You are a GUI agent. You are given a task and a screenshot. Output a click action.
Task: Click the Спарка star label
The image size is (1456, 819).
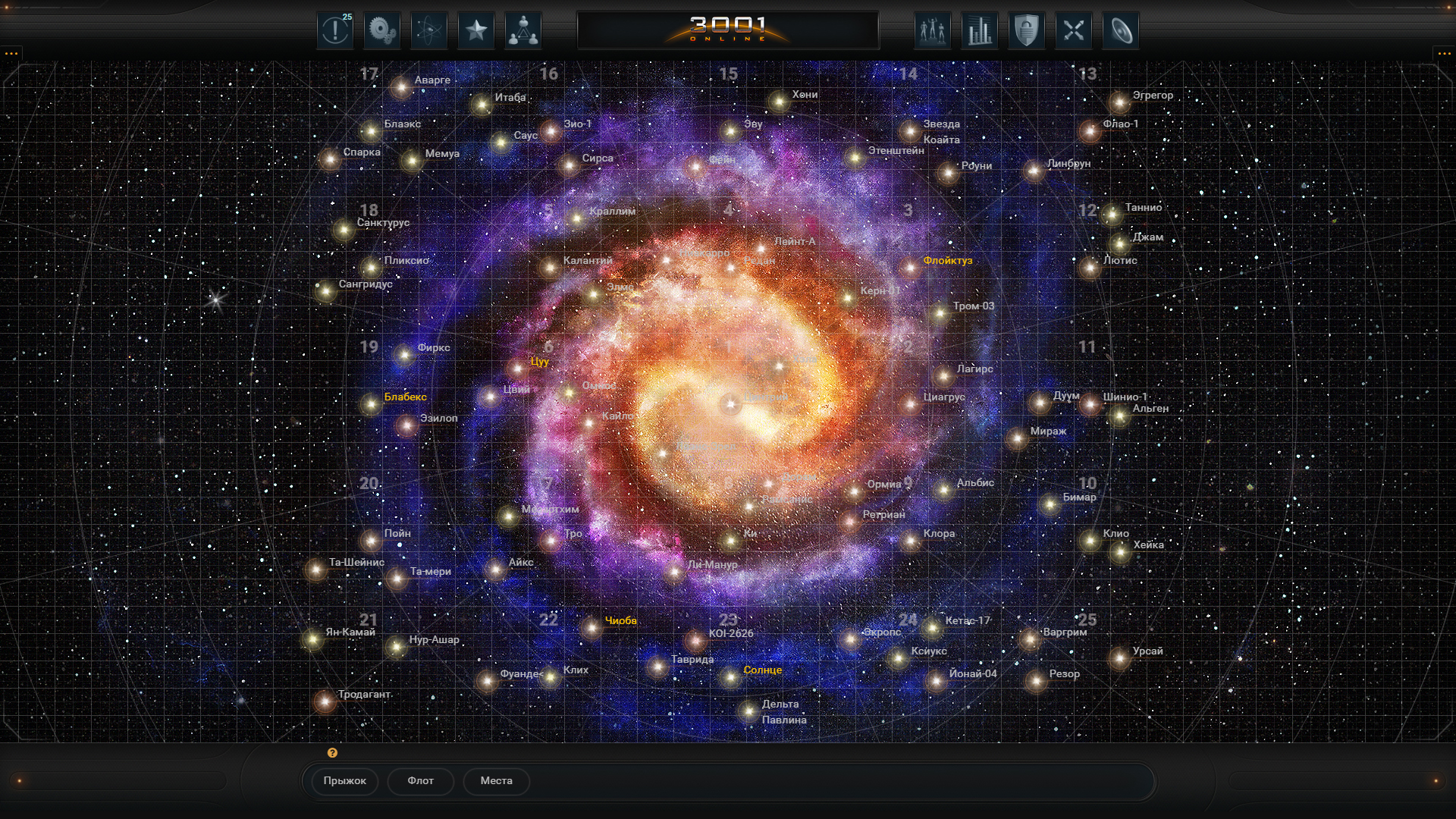(x=362, y=152)
